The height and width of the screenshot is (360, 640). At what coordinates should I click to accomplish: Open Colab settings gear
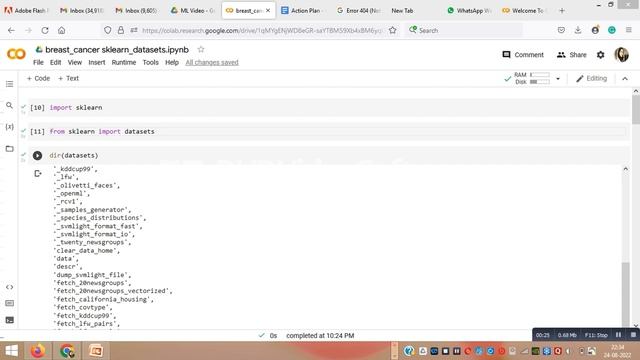tap(600, 55)
